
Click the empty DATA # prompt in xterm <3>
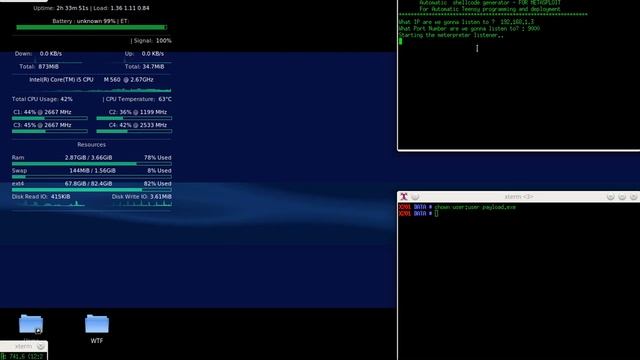click(419, 213)
